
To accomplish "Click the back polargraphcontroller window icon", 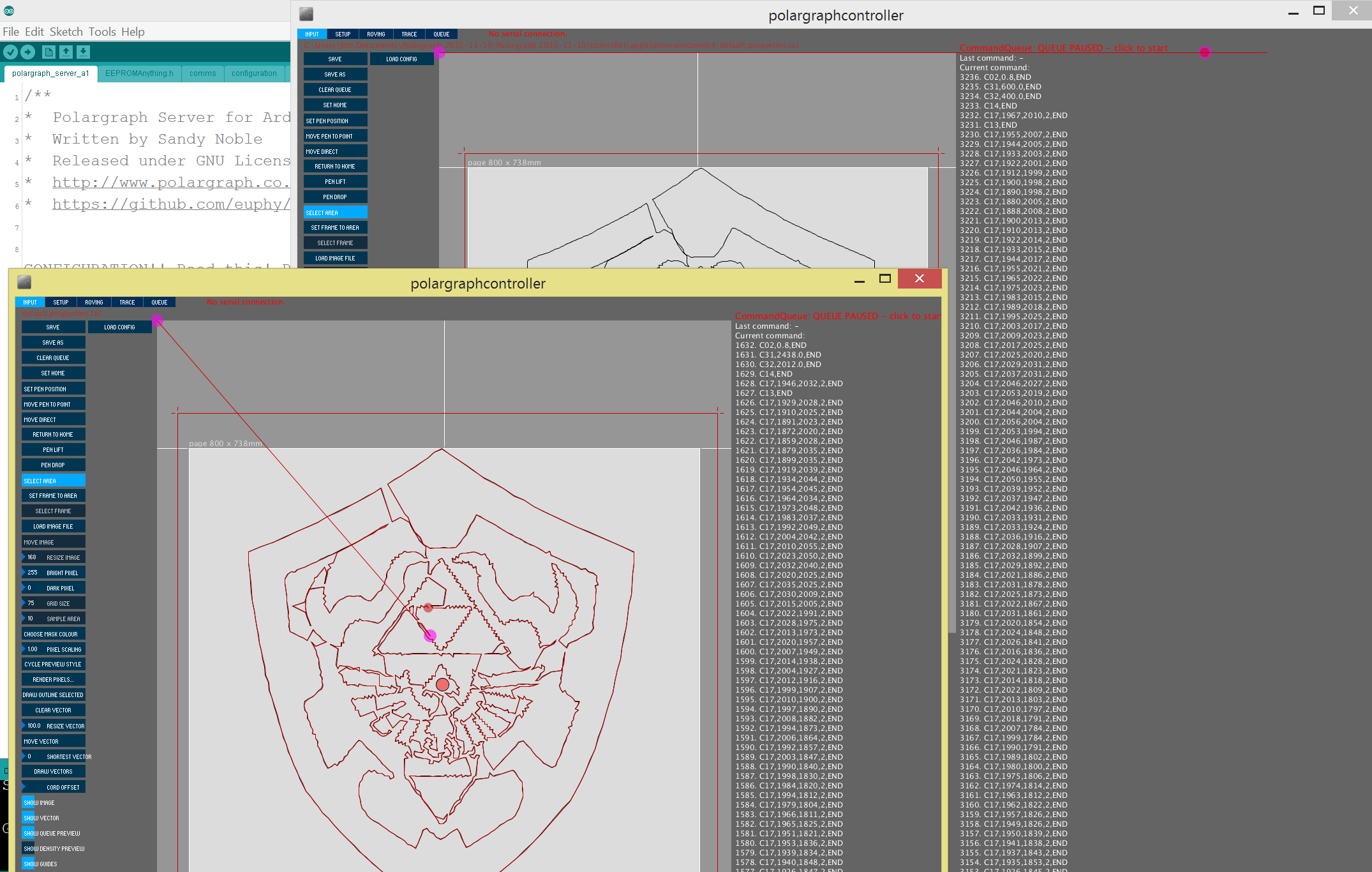I will point(306,14).
